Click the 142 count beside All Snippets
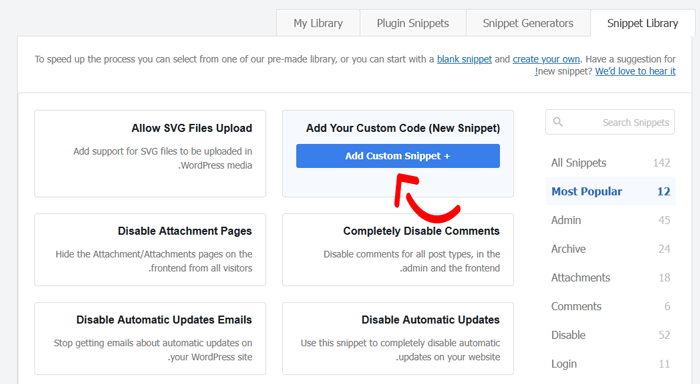This screenshot has height=384, width=700. pyautogui.click(x=662, y=163)
